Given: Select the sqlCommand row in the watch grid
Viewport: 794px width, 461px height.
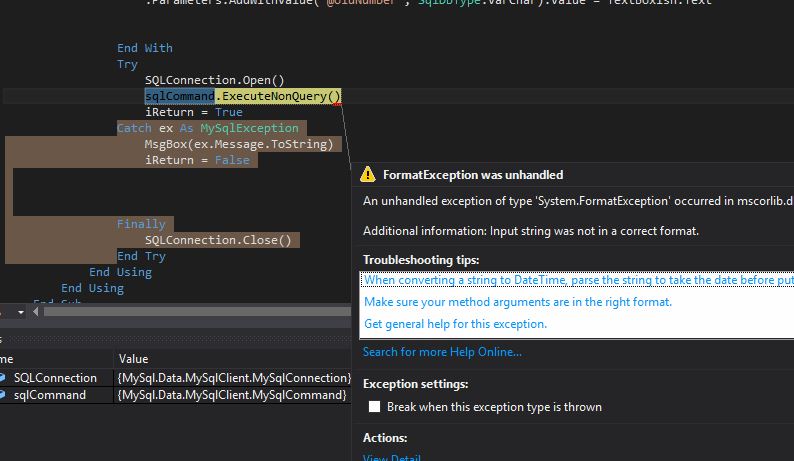Looking at the screenshot, I should pos(175,395).
